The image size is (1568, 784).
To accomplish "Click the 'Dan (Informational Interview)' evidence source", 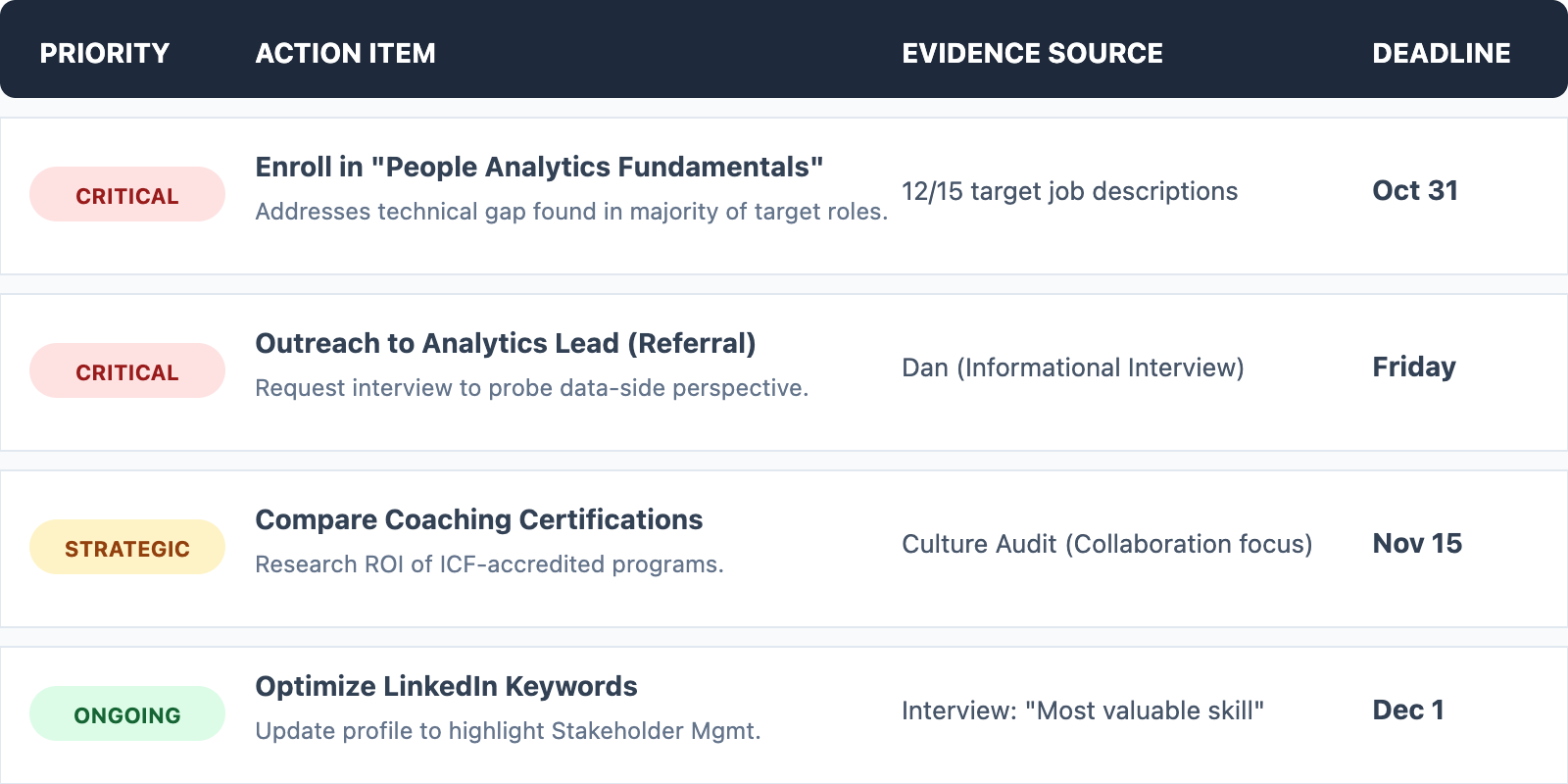I will pos(1072,367).
